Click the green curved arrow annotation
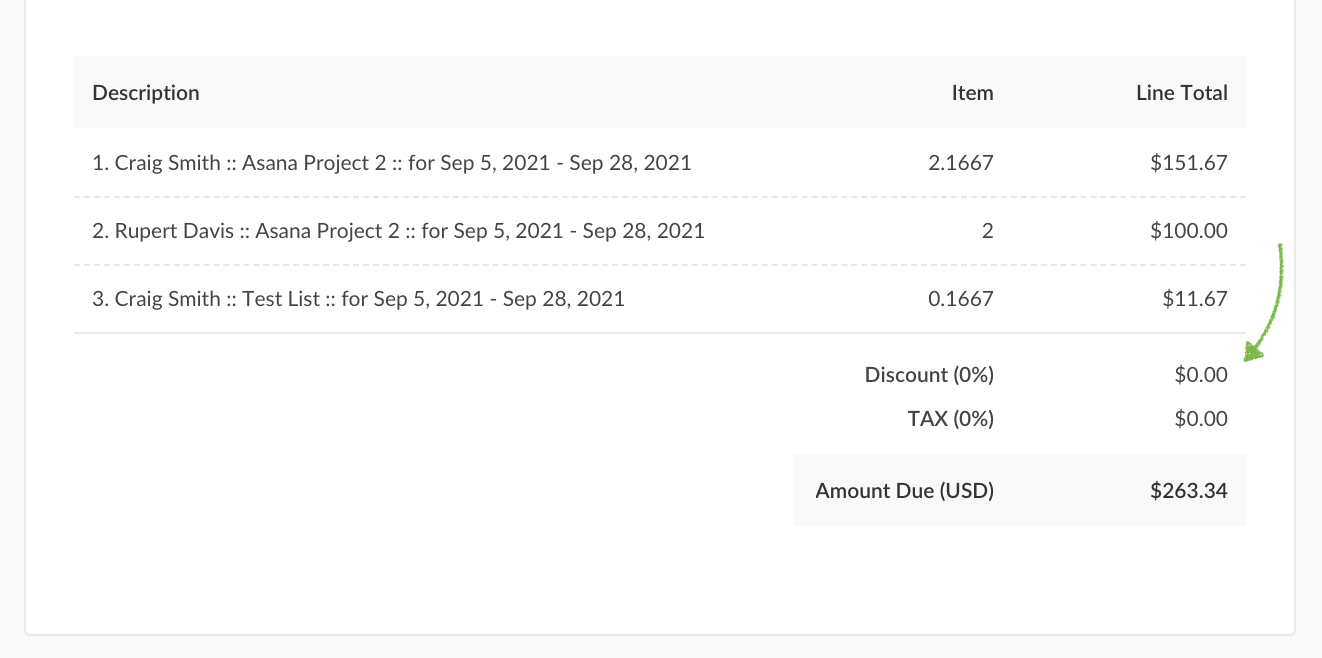This screenshot has width=1322, height=658. (1274, 300)
